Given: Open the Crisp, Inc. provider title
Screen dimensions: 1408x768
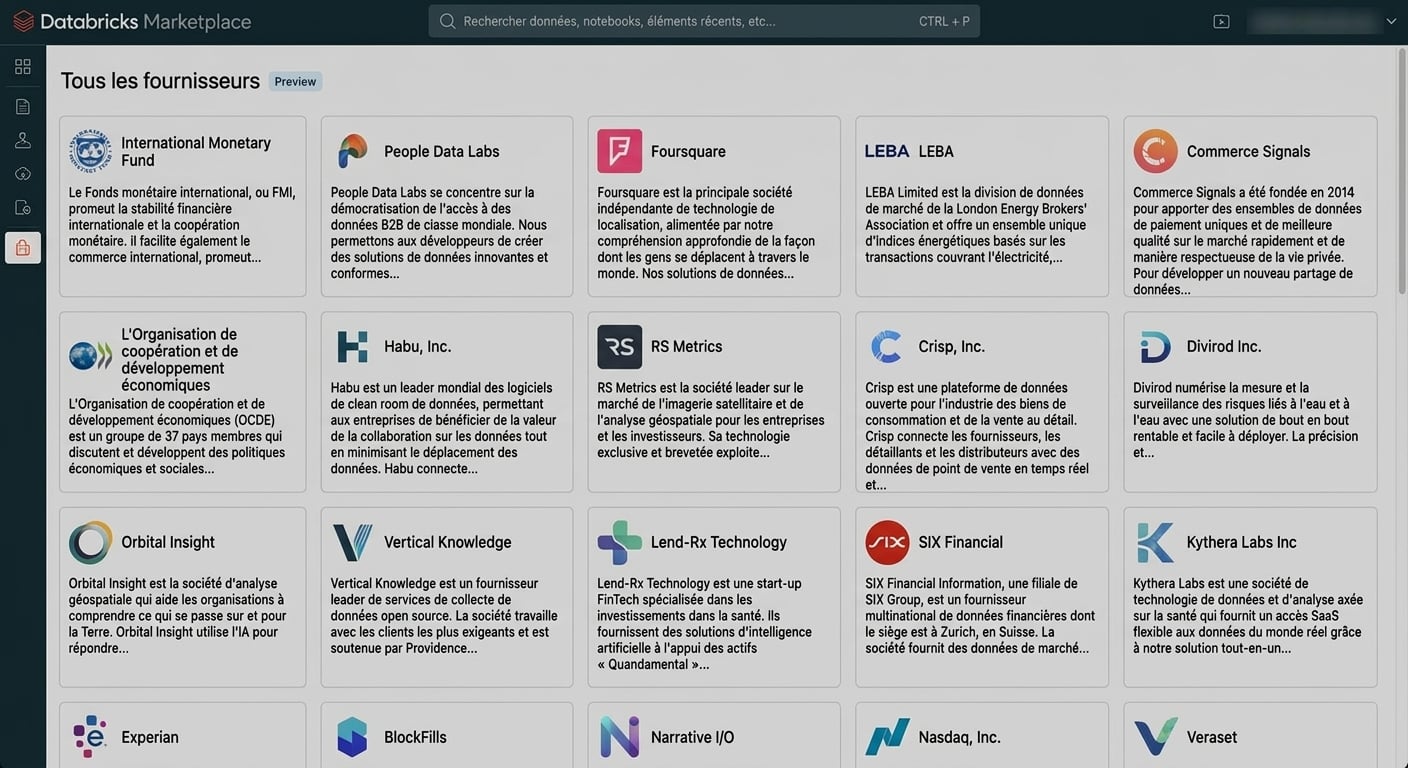Looking at the screenshot, I should pyautogui.click(x=952, y=347).
